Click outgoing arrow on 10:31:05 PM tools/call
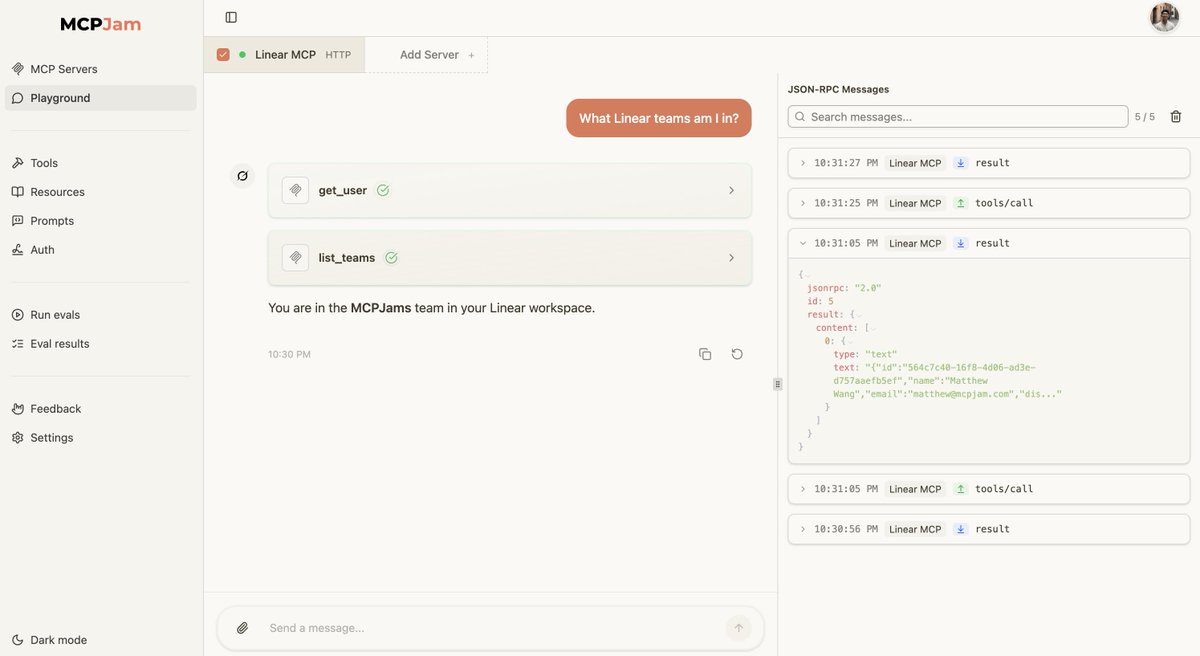 click(961, 489)
